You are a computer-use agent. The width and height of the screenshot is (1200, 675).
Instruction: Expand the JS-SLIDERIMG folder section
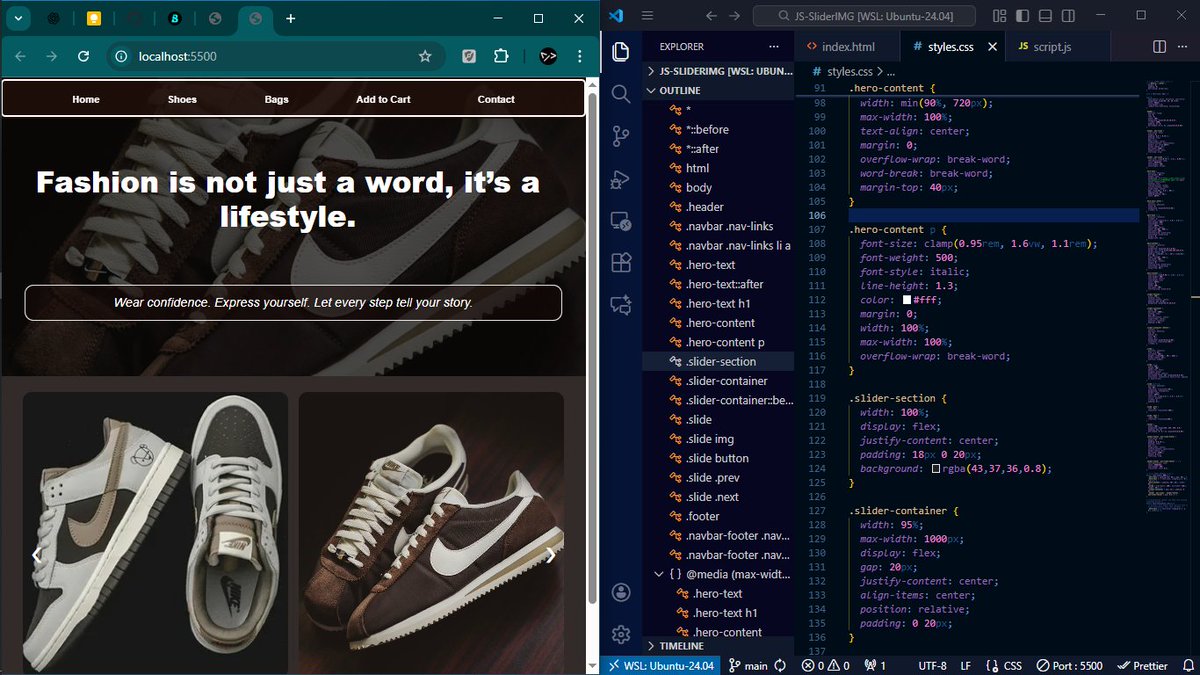(720, 72)
